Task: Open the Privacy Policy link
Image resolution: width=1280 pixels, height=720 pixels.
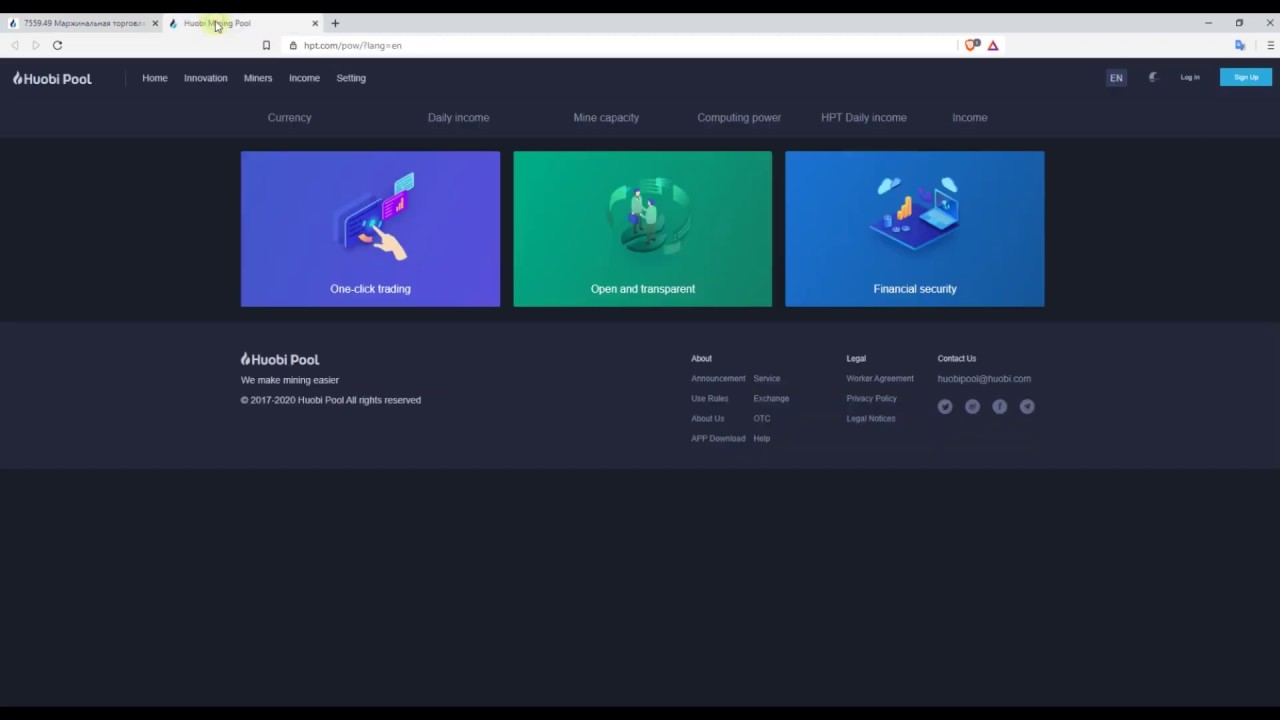Action: (872, 398)
